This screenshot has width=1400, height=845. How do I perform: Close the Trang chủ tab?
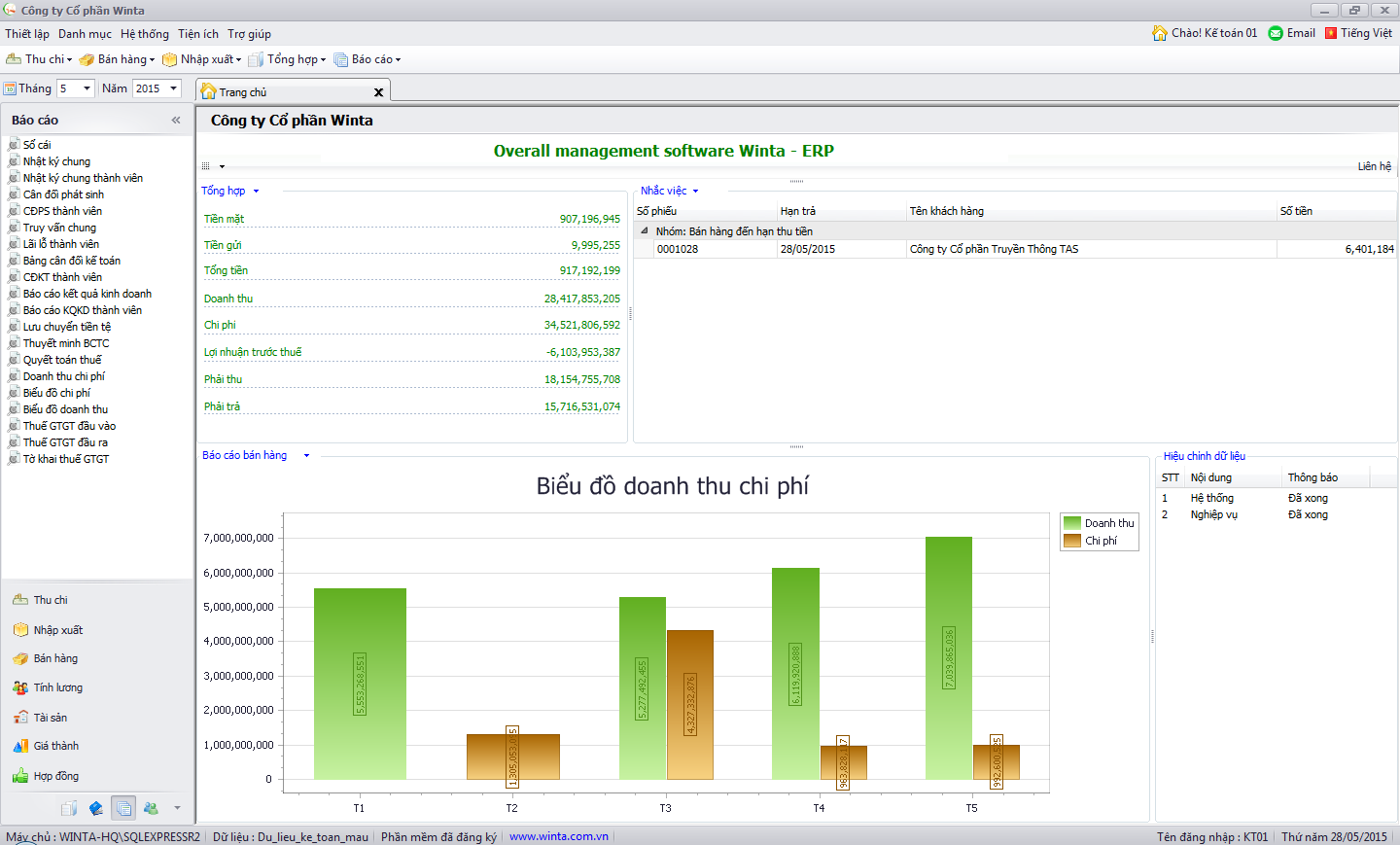coord(378,92)
